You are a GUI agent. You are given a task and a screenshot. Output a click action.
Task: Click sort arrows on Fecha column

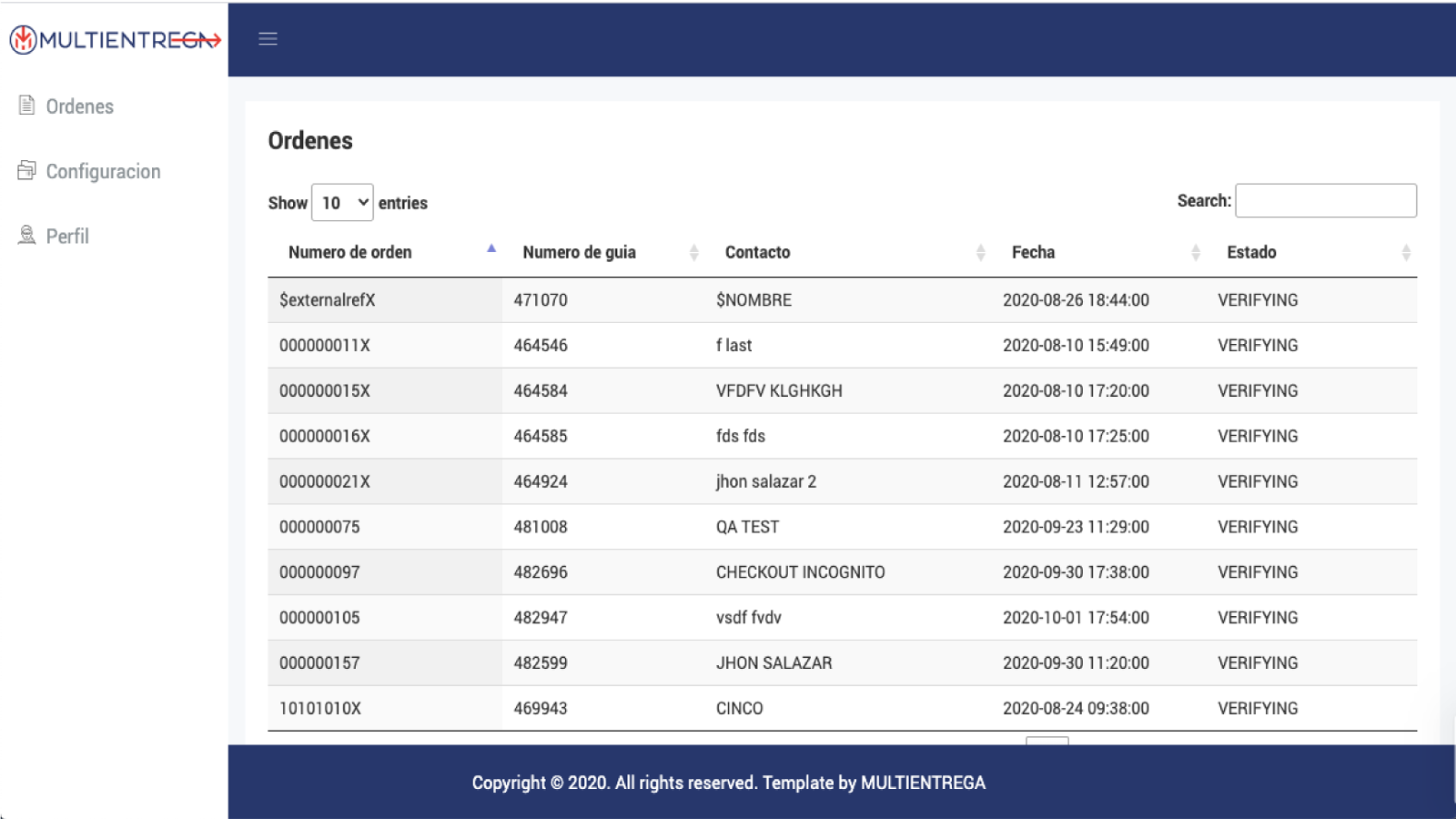[1196, 252]
